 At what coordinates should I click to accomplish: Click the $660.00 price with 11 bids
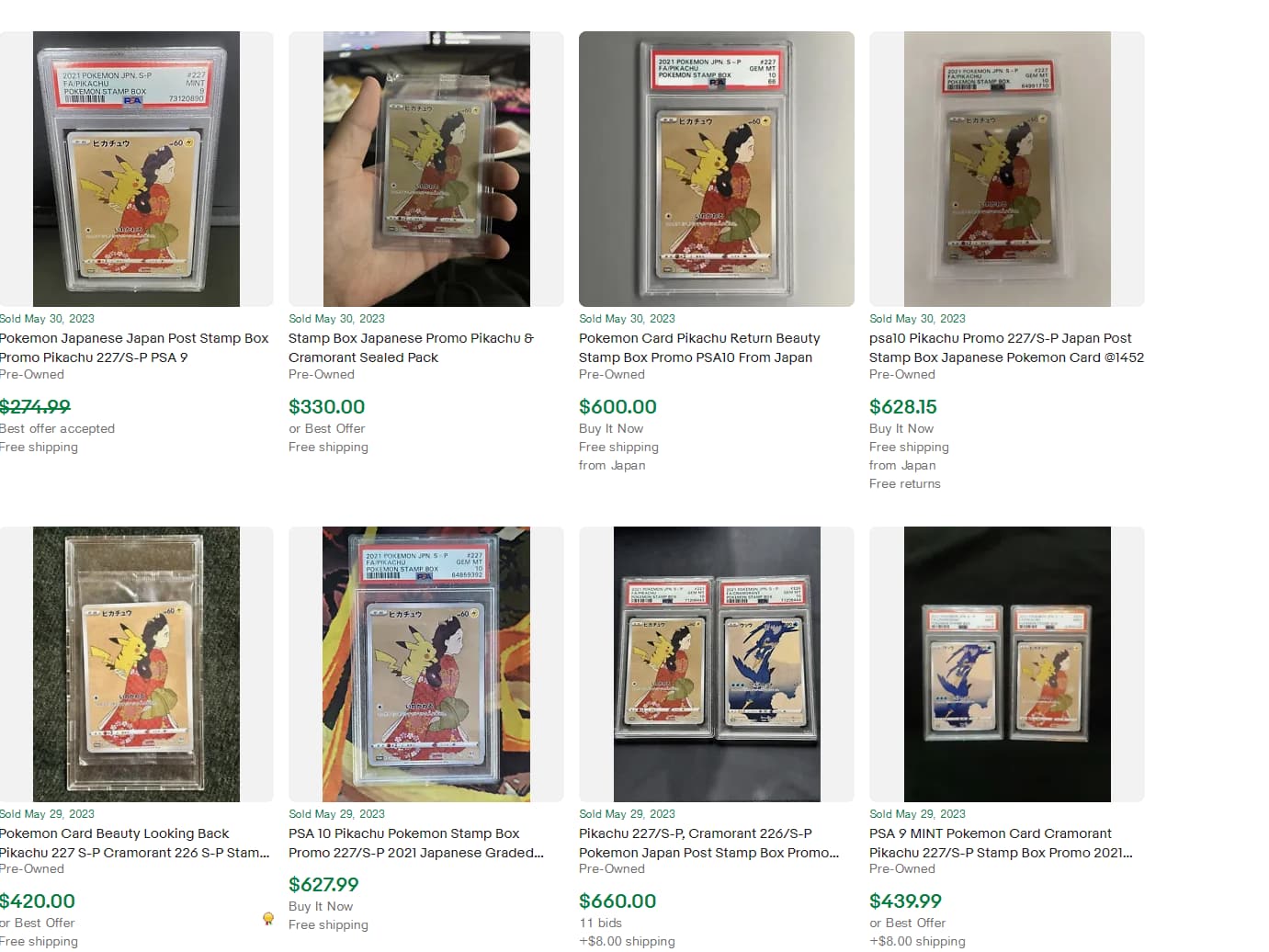coord(618,901)
